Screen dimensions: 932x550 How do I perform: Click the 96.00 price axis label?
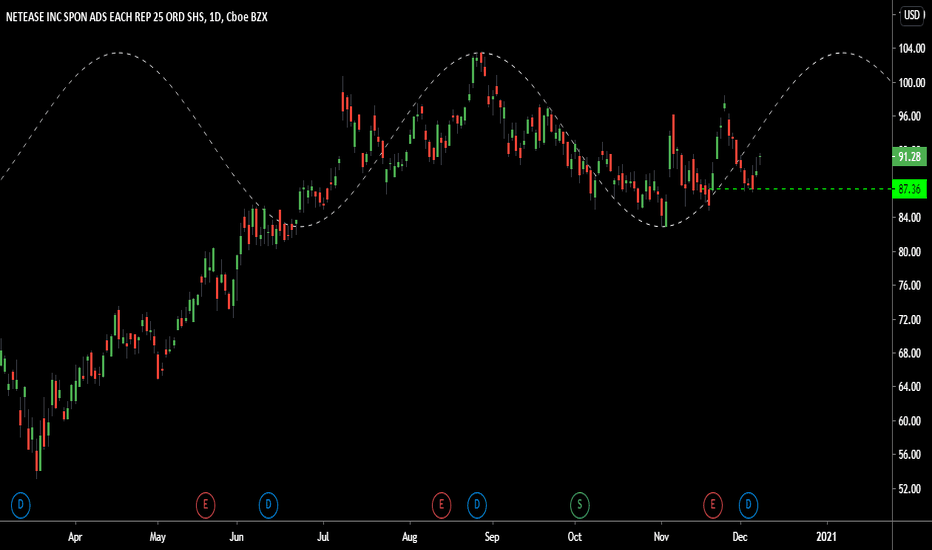click(x=911, y=117)
